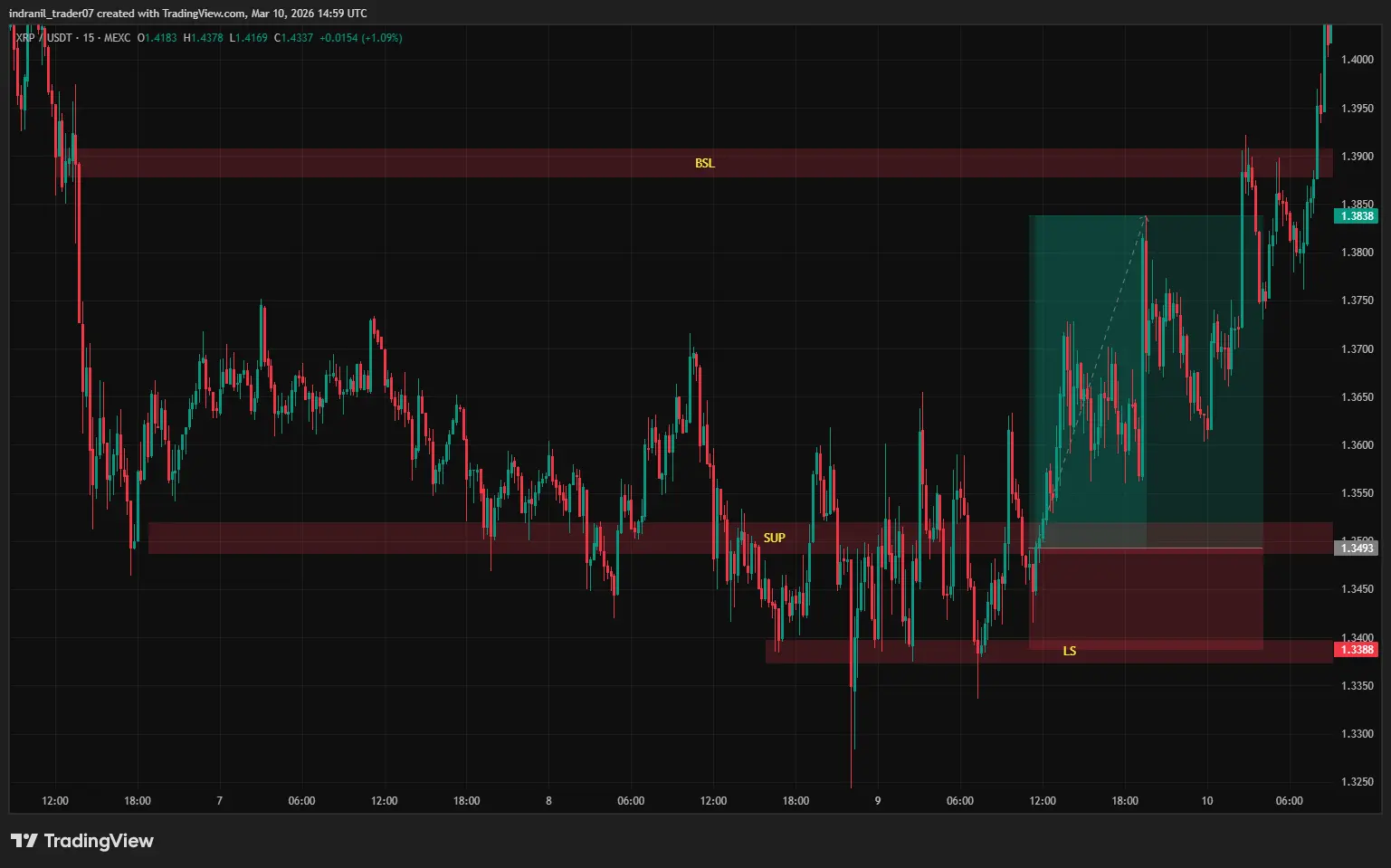Click the date 9 on time axis
1391x868 pixels.
pyautogui.click(x=878, y=801)
